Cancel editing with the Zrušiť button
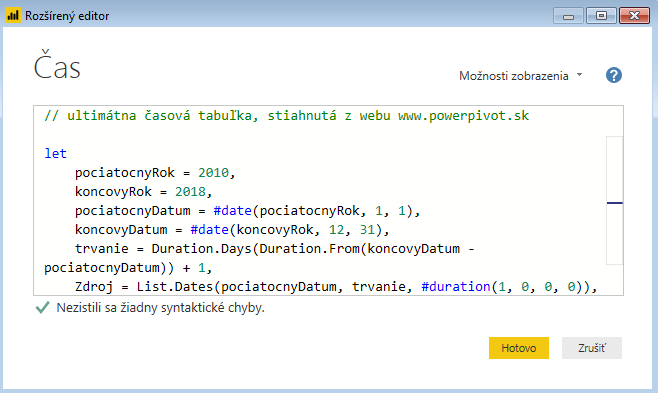 tap(592, 348)
